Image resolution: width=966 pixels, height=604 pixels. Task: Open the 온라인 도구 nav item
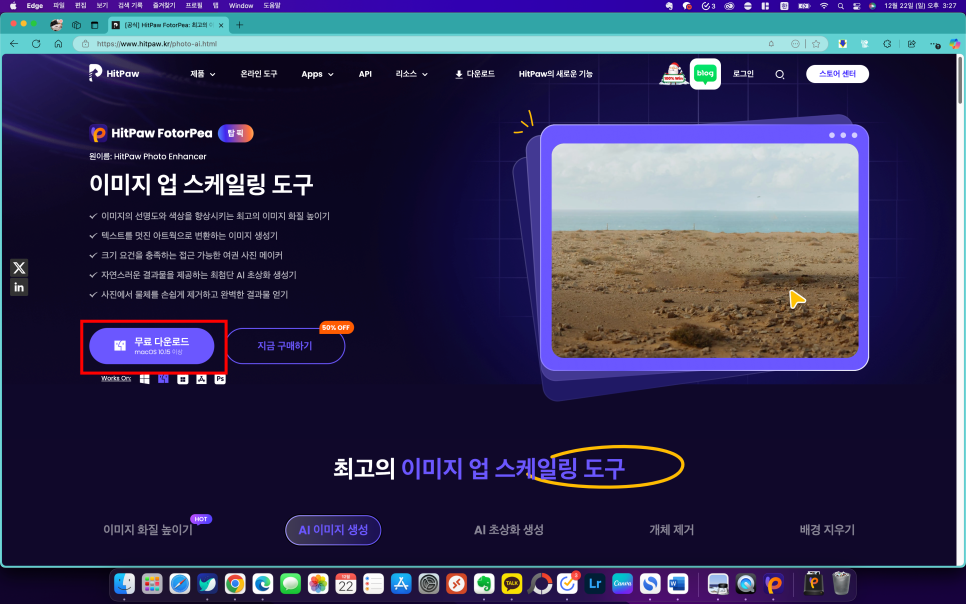point(259,74)
